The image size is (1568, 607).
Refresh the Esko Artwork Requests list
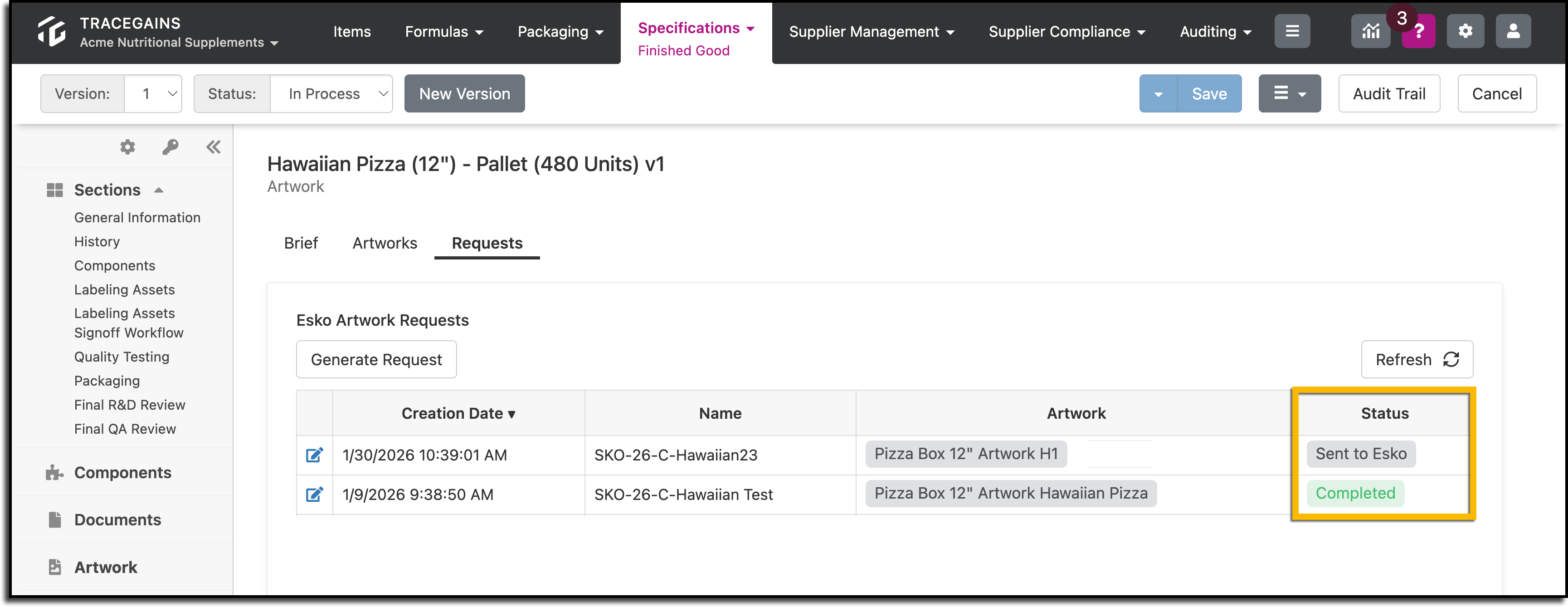(1417, 360)
